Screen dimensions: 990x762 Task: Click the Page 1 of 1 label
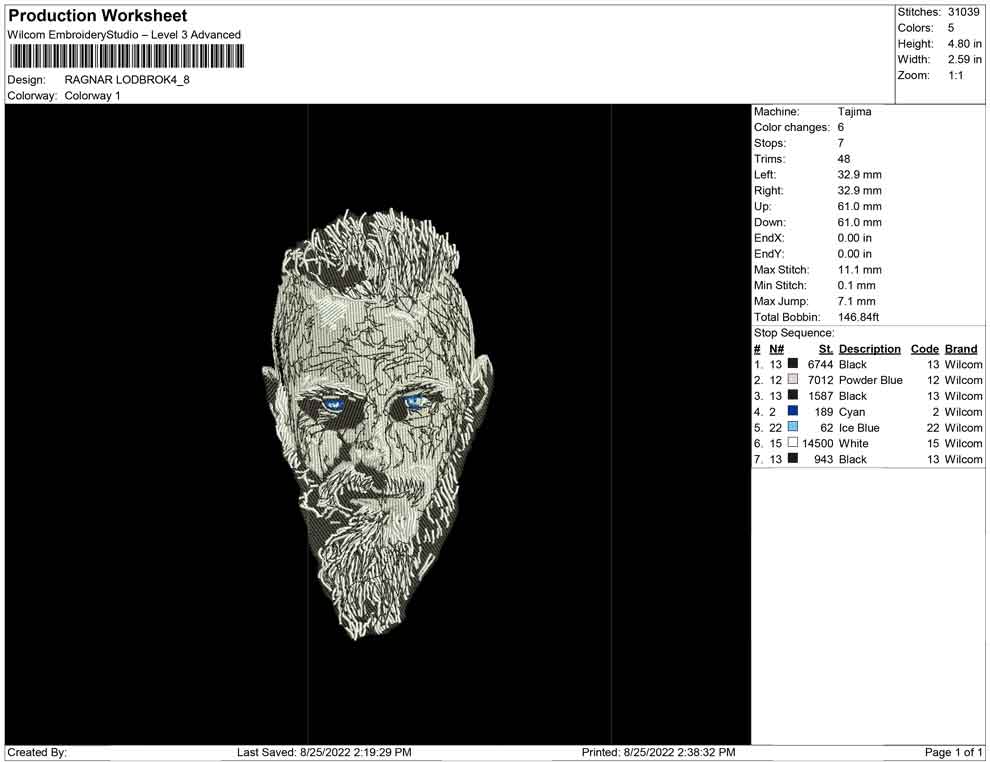954,752
